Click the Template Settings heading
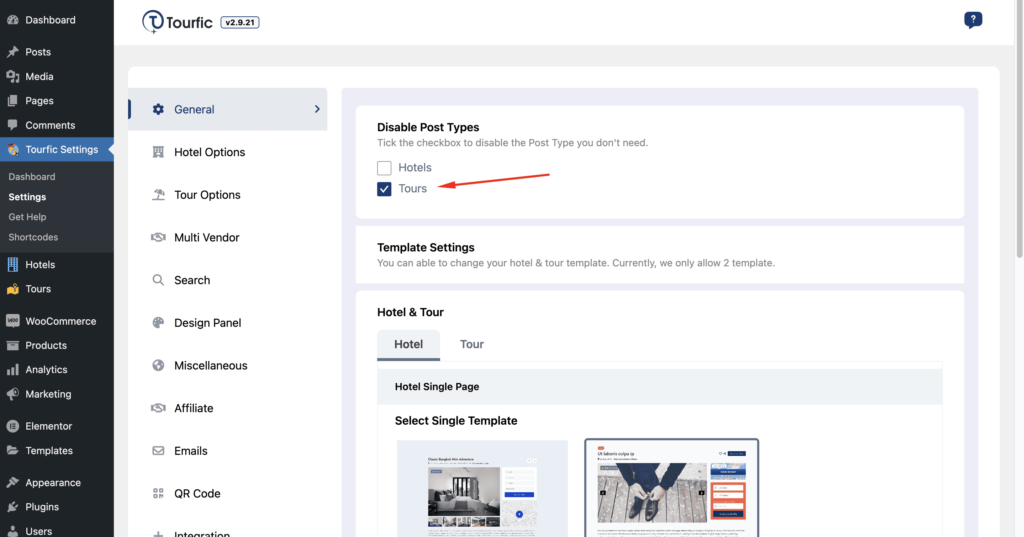The image size is (1024, 537). (x=425, y=248)
